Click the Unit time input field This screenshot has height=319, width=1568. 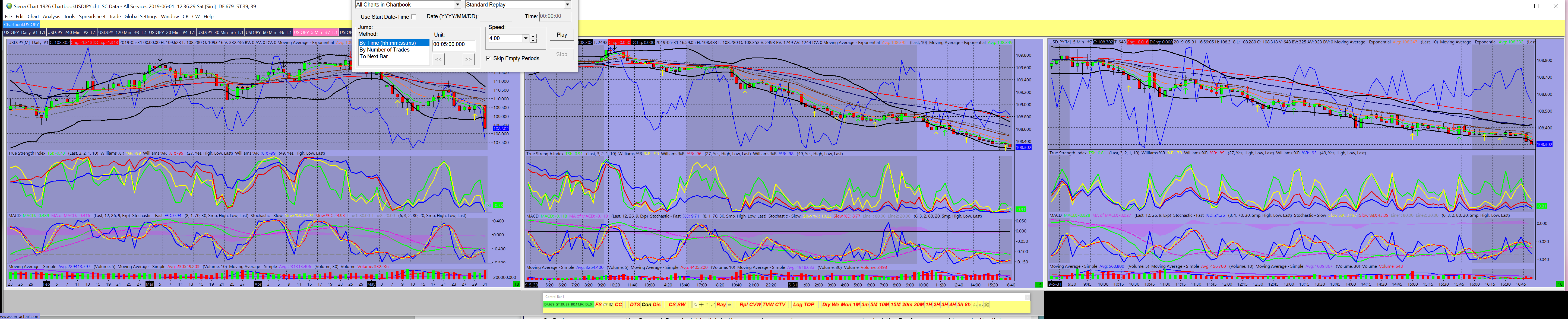point(453,44)
